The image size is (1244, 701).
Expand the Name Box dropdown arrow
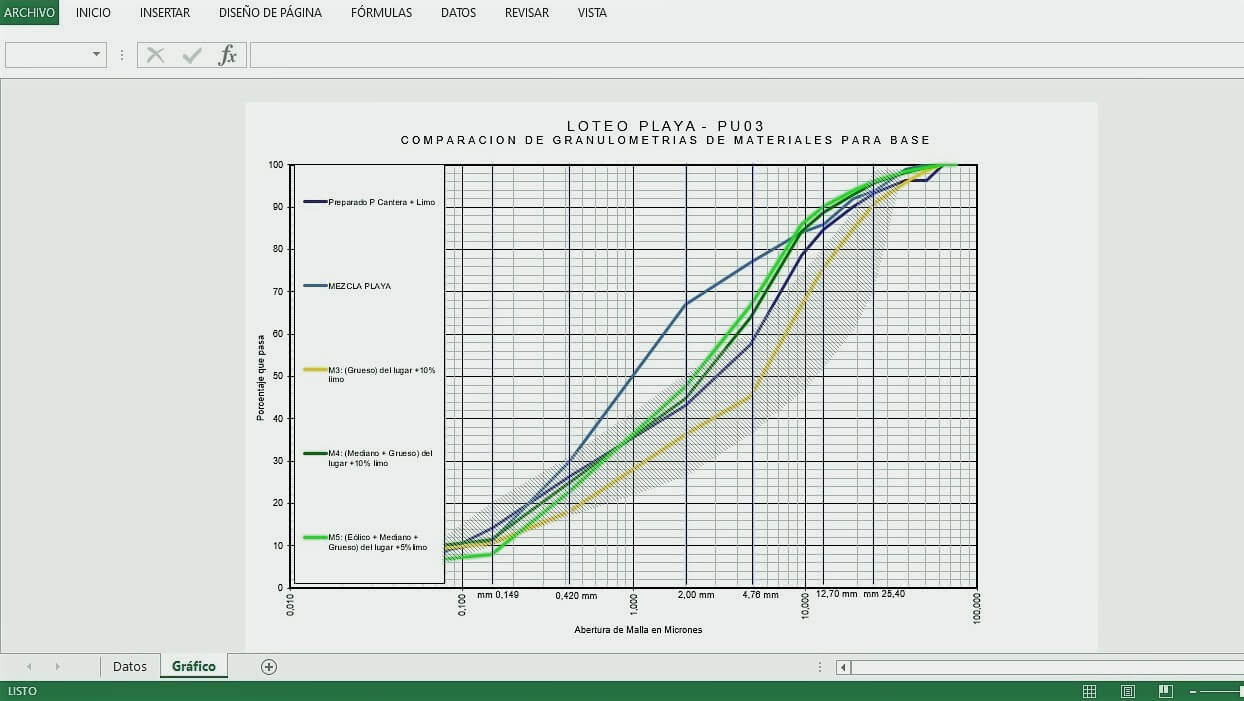coord(97,55)
